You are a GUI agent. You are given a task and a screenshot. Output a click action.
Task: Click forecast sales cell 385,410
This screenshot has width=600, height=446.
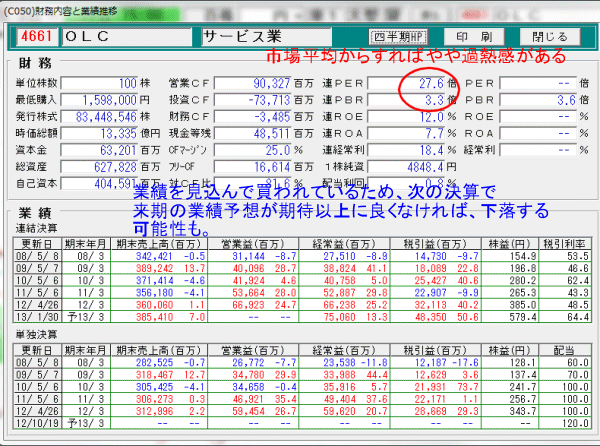[154, 317]
